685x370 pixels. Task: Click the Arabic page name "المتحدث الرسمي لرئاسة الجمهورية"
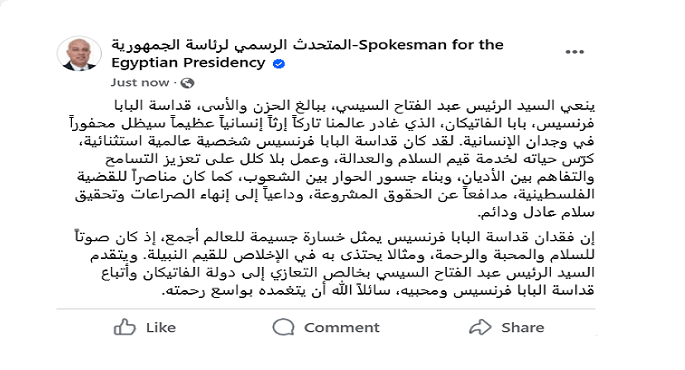[232, 45]
